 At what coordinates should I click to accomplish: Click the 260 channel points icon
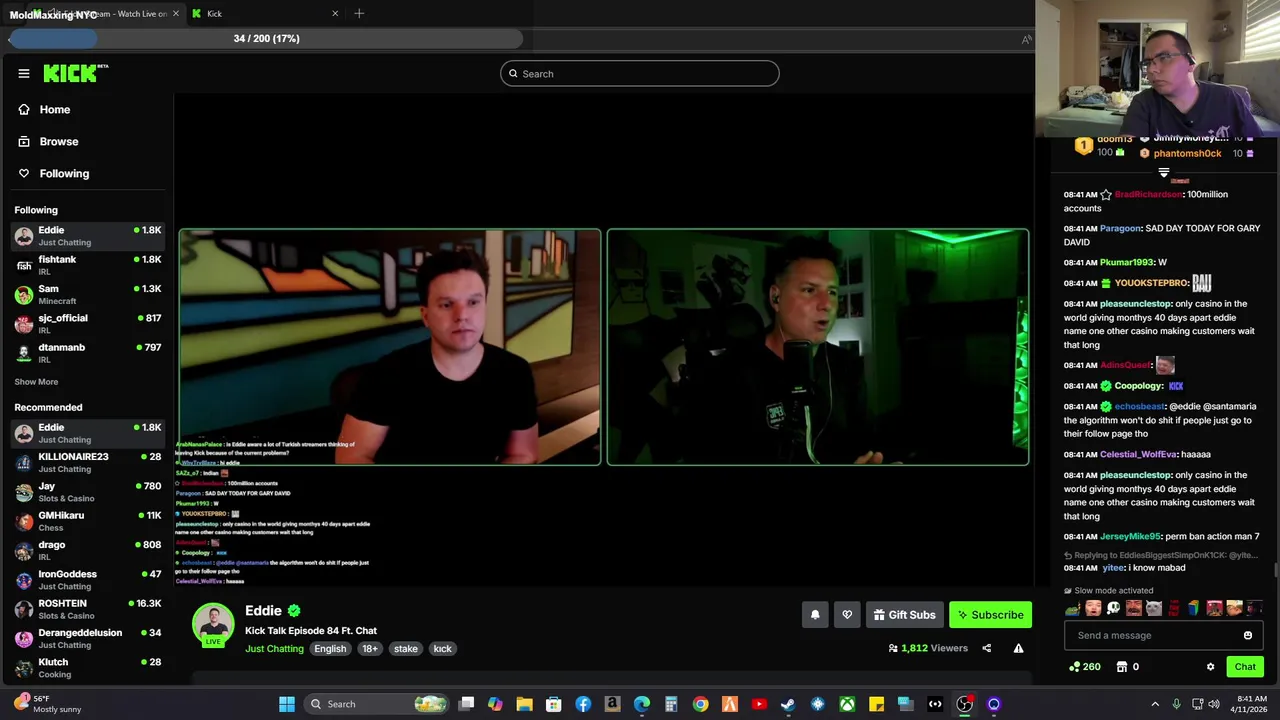1085,667
